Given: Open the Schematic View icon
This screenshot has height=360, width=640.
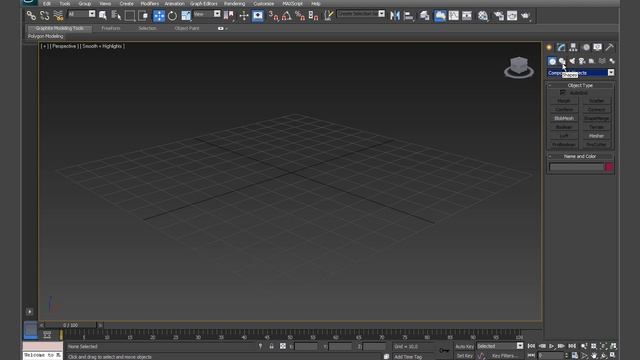Looking at the screenshot, I should coord(467,16).
